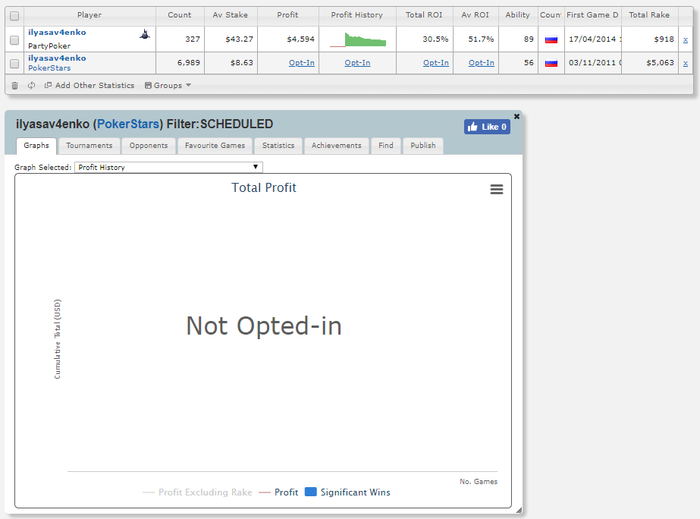Click the $5,063 total rake value
This screenshot has height=519, width=700.
[660, 63]
